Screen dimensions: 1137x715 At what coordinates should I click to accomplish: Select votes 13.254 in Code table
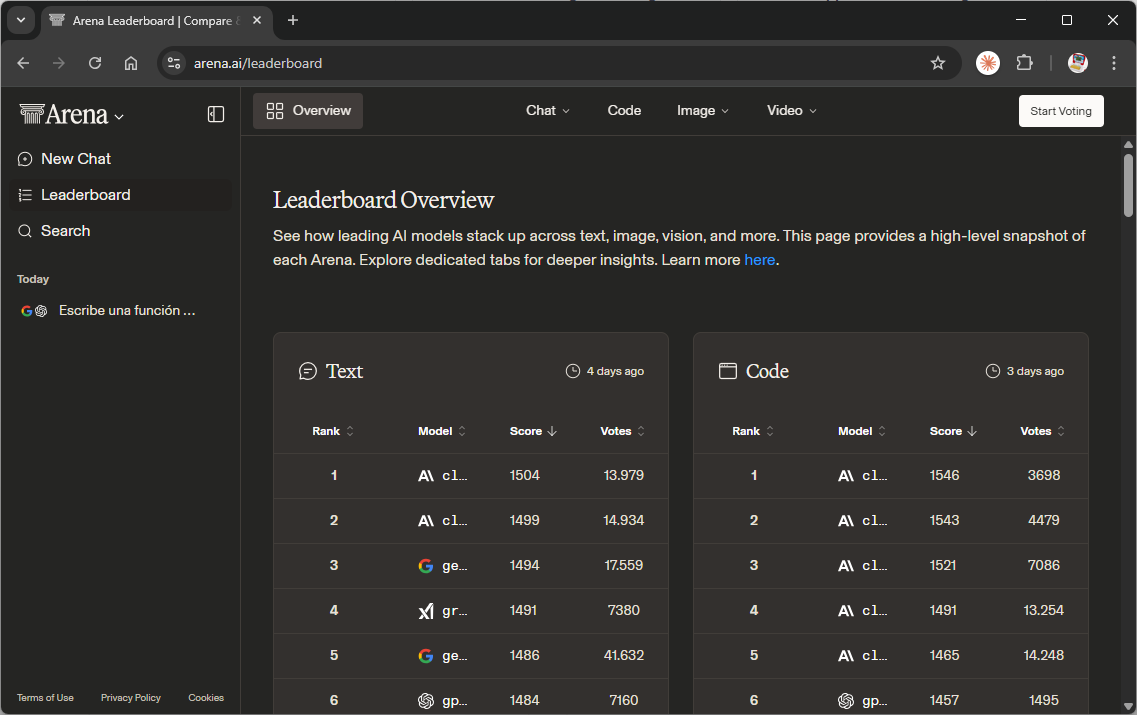click(1043, 611)
